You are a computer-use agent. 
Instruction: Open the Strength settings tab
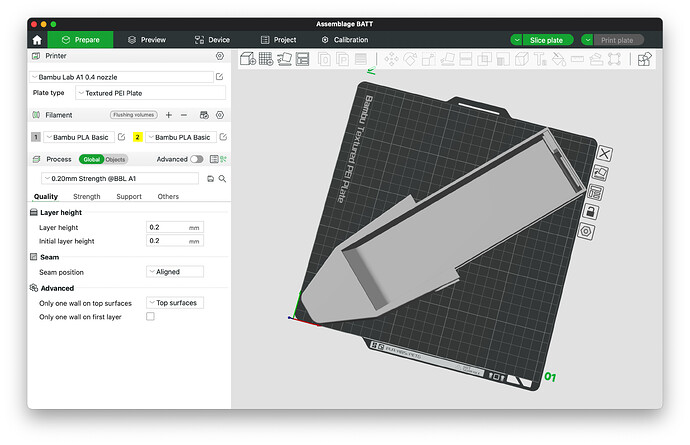pos(87,197)
